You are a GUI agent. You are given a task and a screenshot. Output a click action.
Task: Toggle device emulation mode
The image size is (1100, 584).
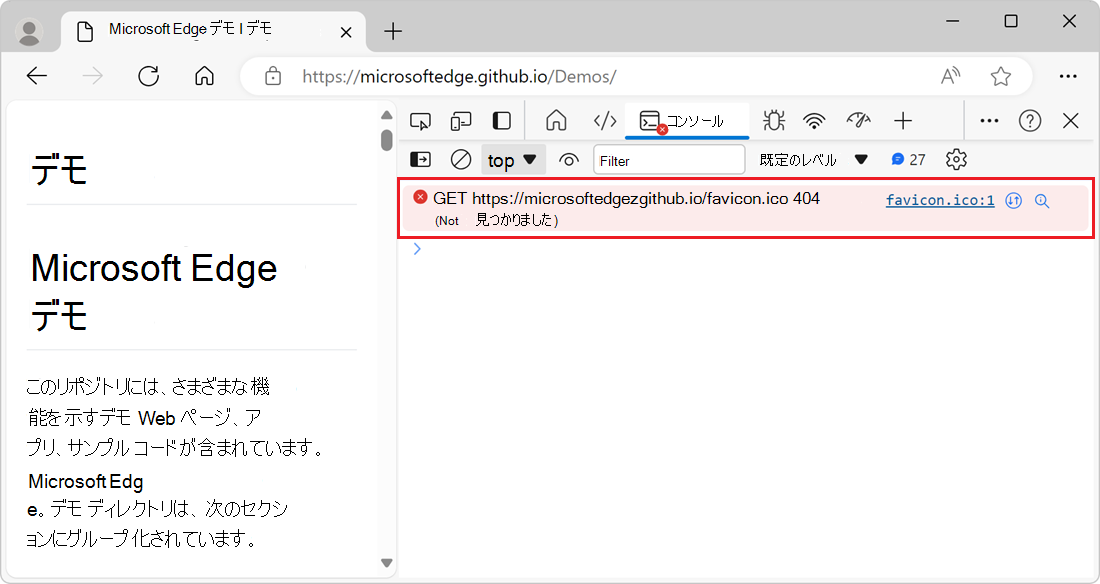click(x=461, y=120)
